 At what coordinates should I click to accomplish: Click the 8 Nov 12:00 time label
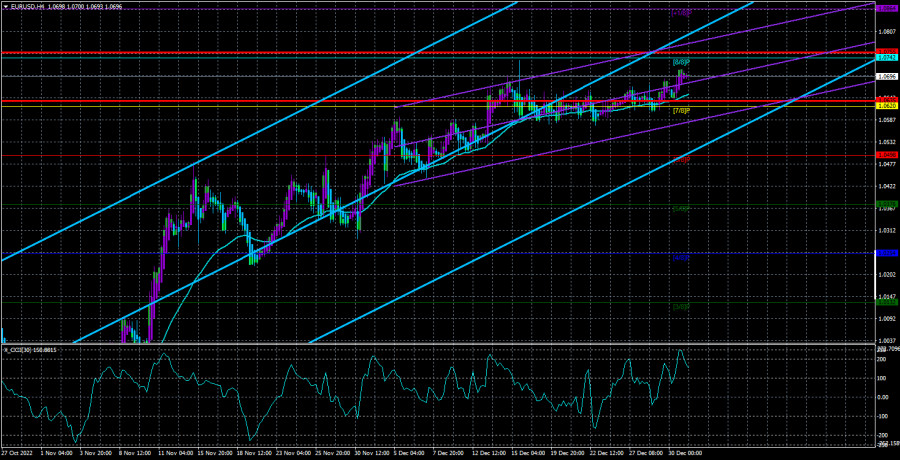click(x=133, y=453)
